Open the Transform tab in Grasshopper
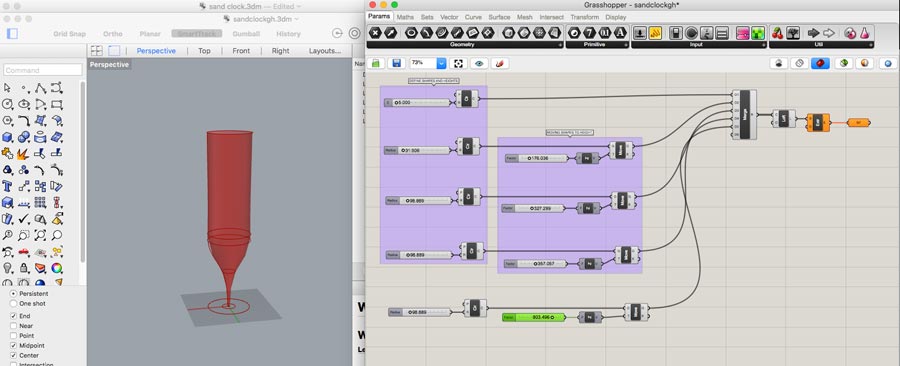This screenshot has height=366, width=900. pyautogui.click(x=584, y=17)
